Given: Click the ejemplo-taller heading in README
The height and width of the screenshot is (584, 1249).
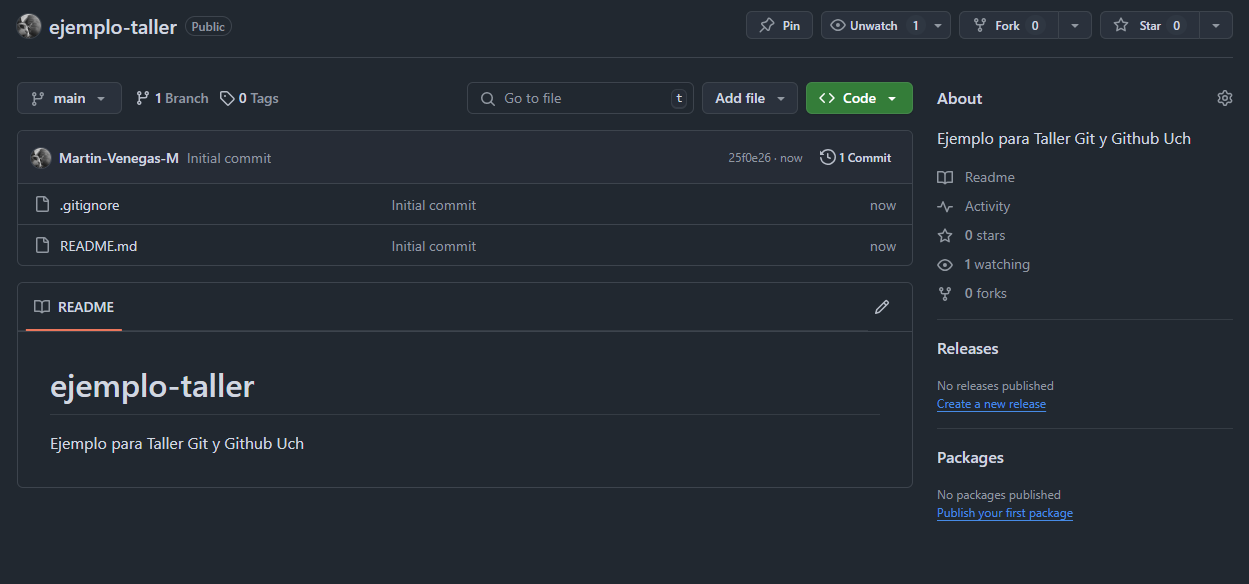Looking at the screenshot, I should click(x=152, y=386).
